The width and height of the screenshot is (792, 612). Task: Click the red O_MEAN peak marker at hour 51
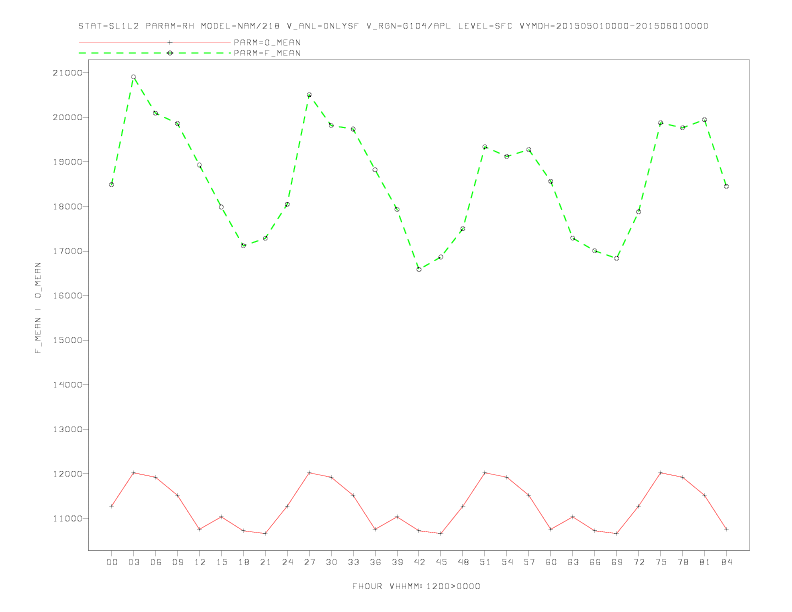click(485, 473)
